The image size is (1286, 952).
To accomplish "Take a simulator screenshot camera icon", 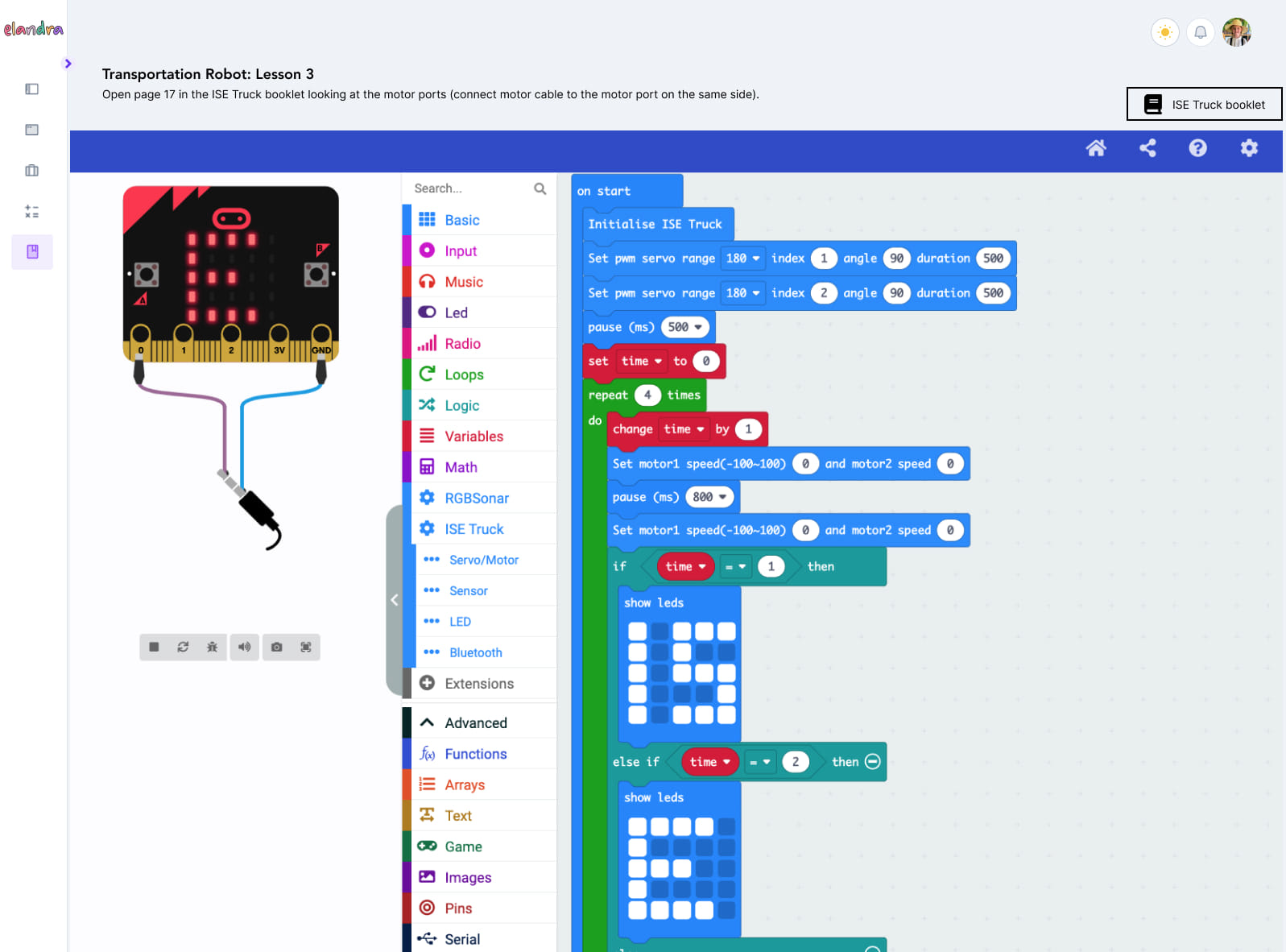I will (x=277, y=648).
